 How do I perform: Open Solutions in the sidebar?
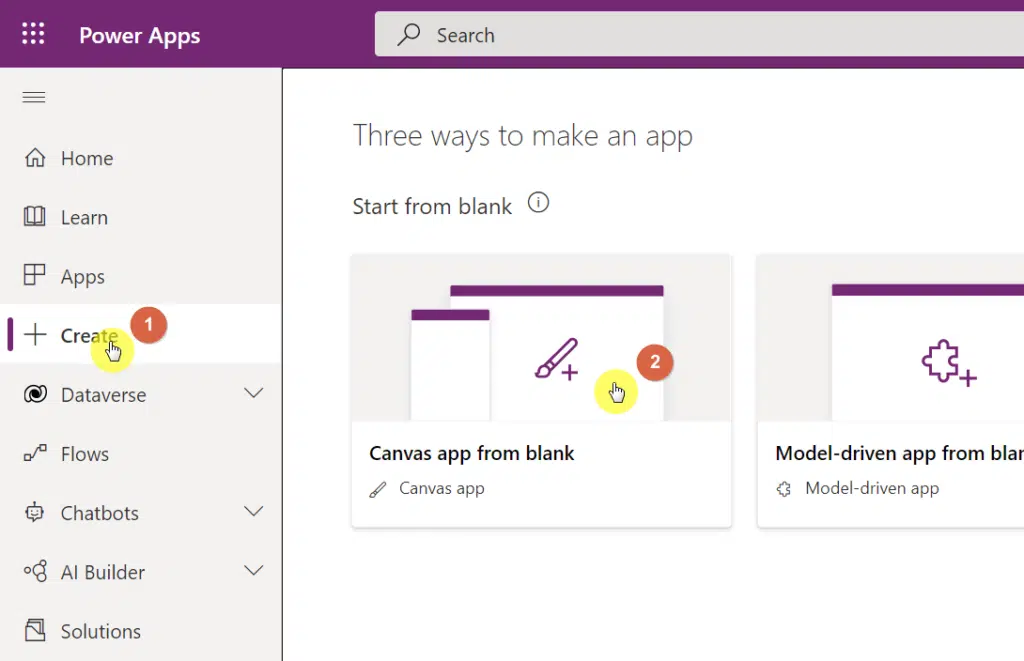pos(141,631)
